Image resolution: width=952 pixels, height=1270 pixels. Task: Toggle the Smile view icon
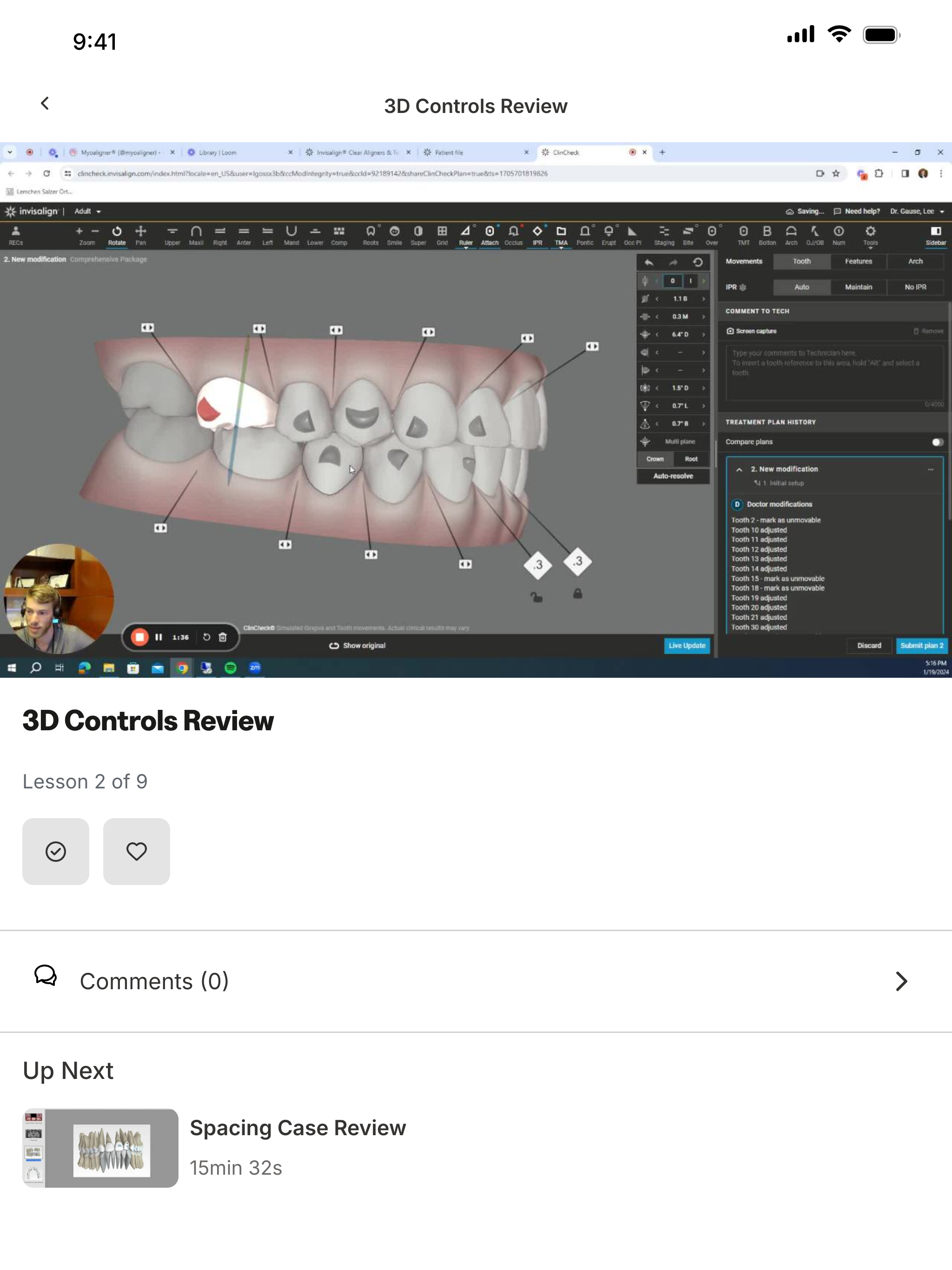pos(395,235)
